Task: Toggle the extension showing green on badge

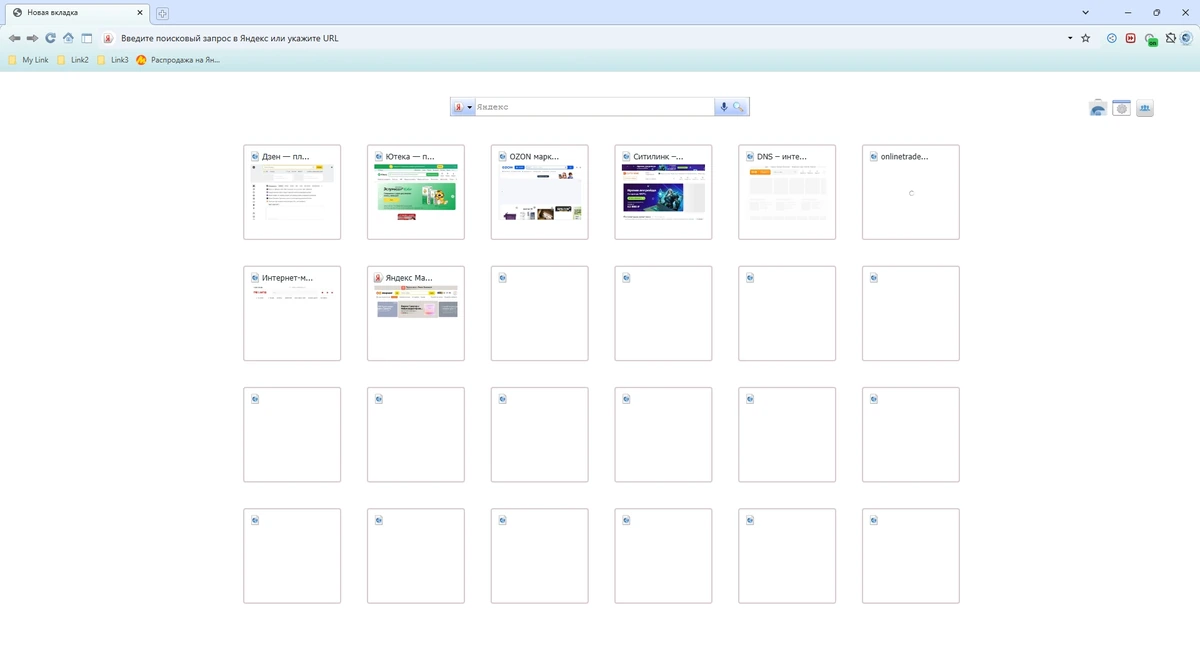Action: [1151, 39]
